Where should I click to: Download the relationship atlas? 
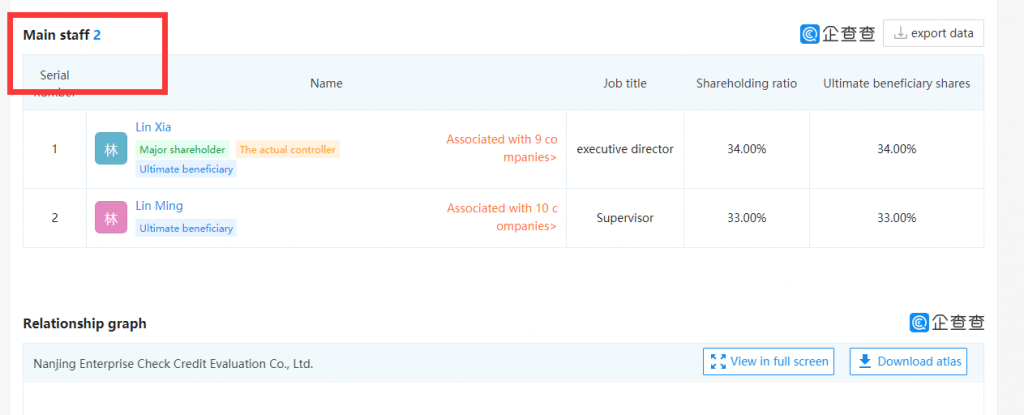[908, 361]
